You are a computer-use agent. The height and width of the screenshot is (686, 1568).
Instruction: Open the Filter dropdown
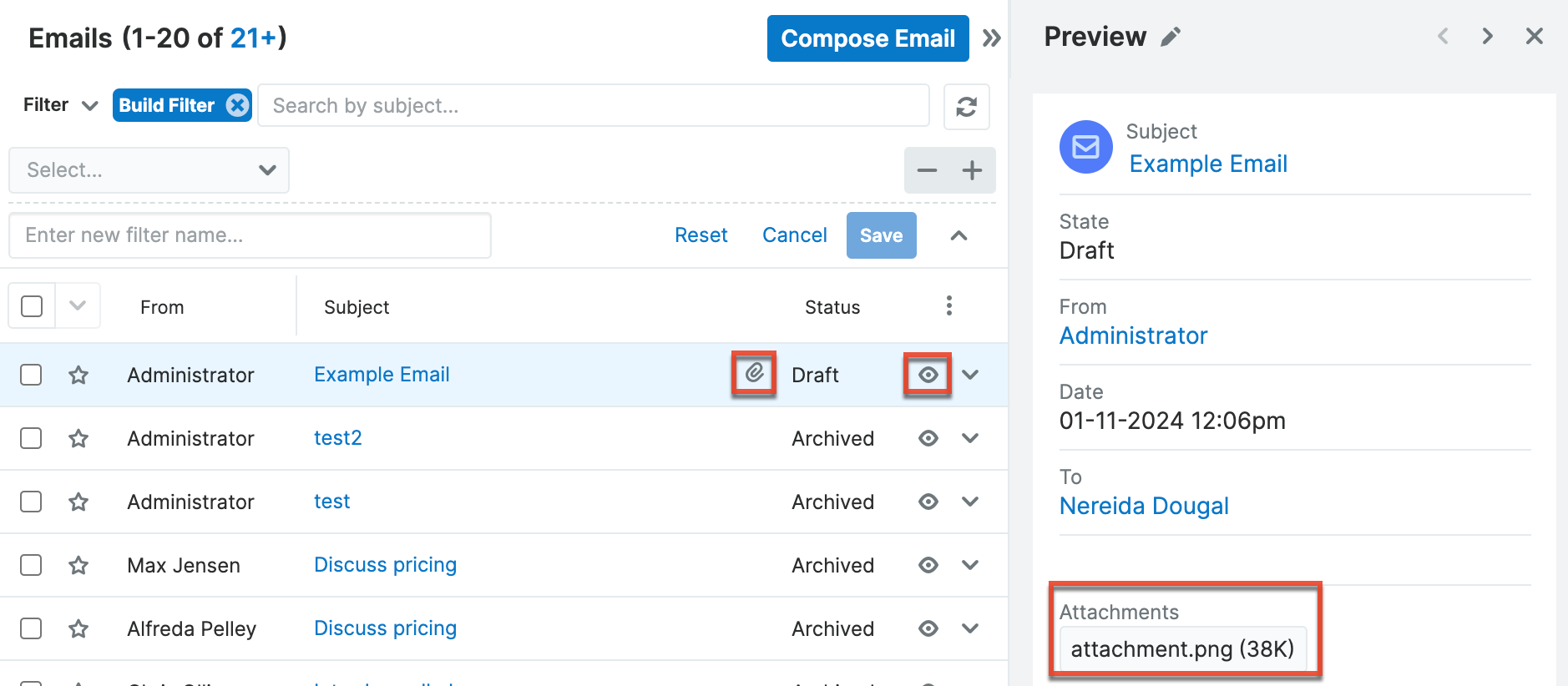pos(60,105)
